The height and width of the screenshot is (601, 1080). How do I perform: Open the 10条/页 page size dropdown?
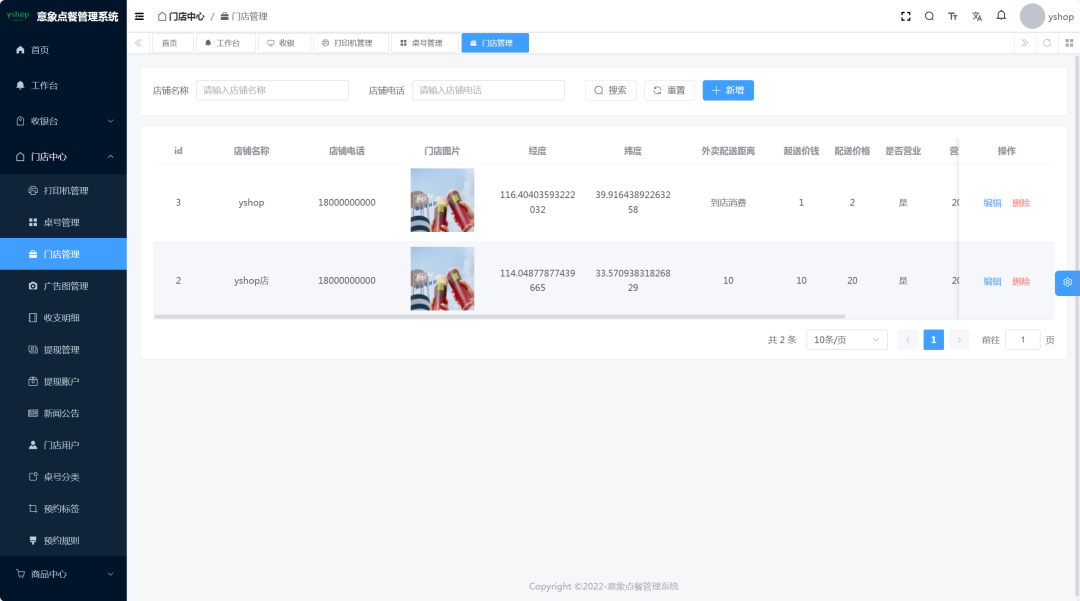[846, 340]
